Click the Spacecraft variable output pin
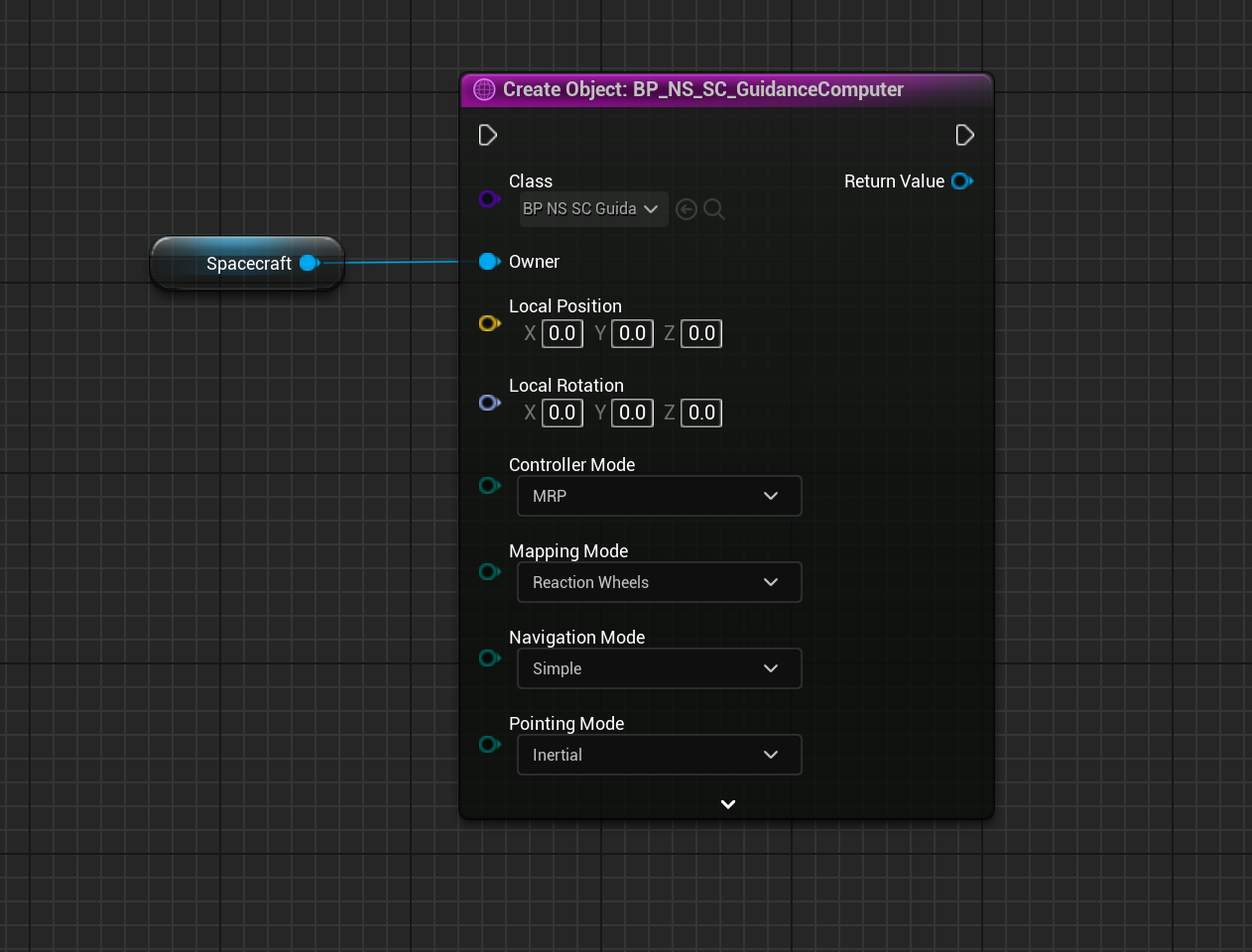This screenshot has width=1252, height=952. (310, 263)
